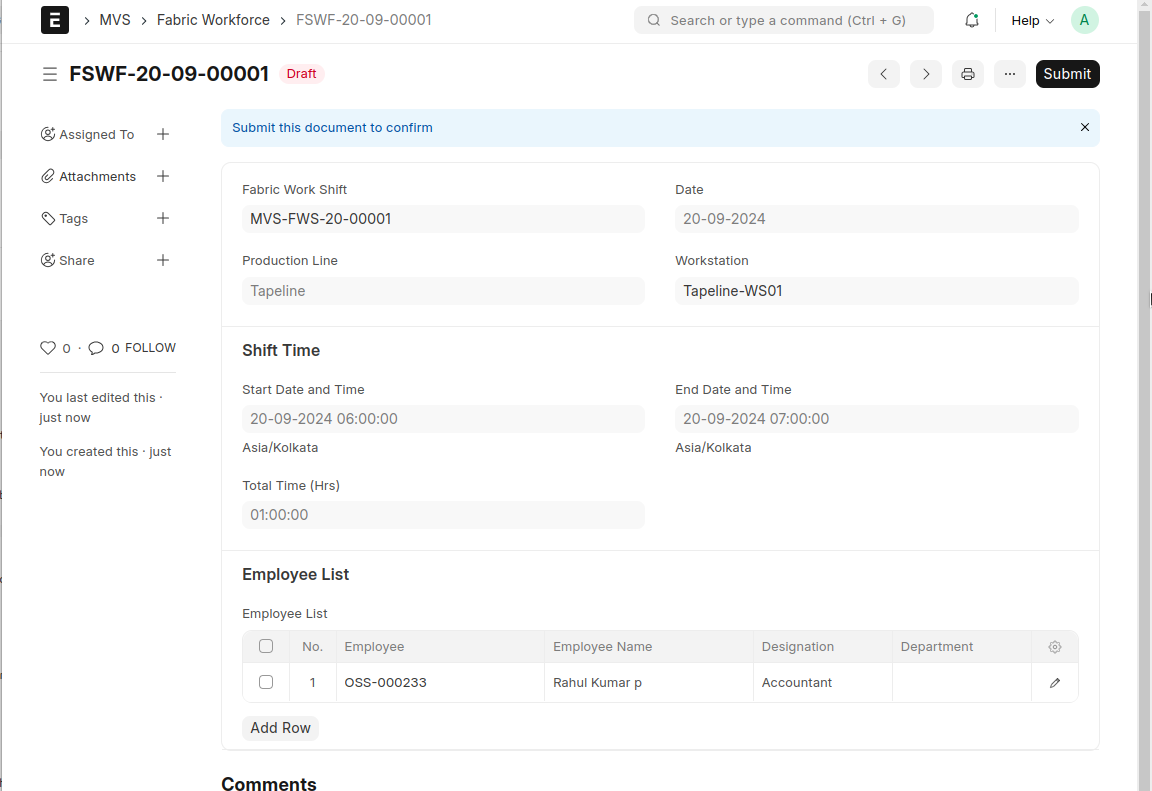Toggle the sidebar hamburger icon
The height and width of the screenshot is (791, 1152).
tap(50, 74)
